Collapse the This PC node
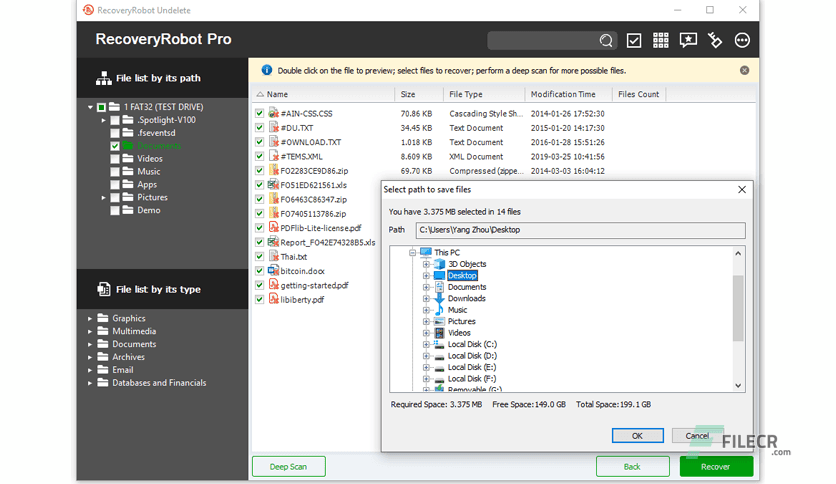This screenshot has width=836, height=484. coord(412,253)
